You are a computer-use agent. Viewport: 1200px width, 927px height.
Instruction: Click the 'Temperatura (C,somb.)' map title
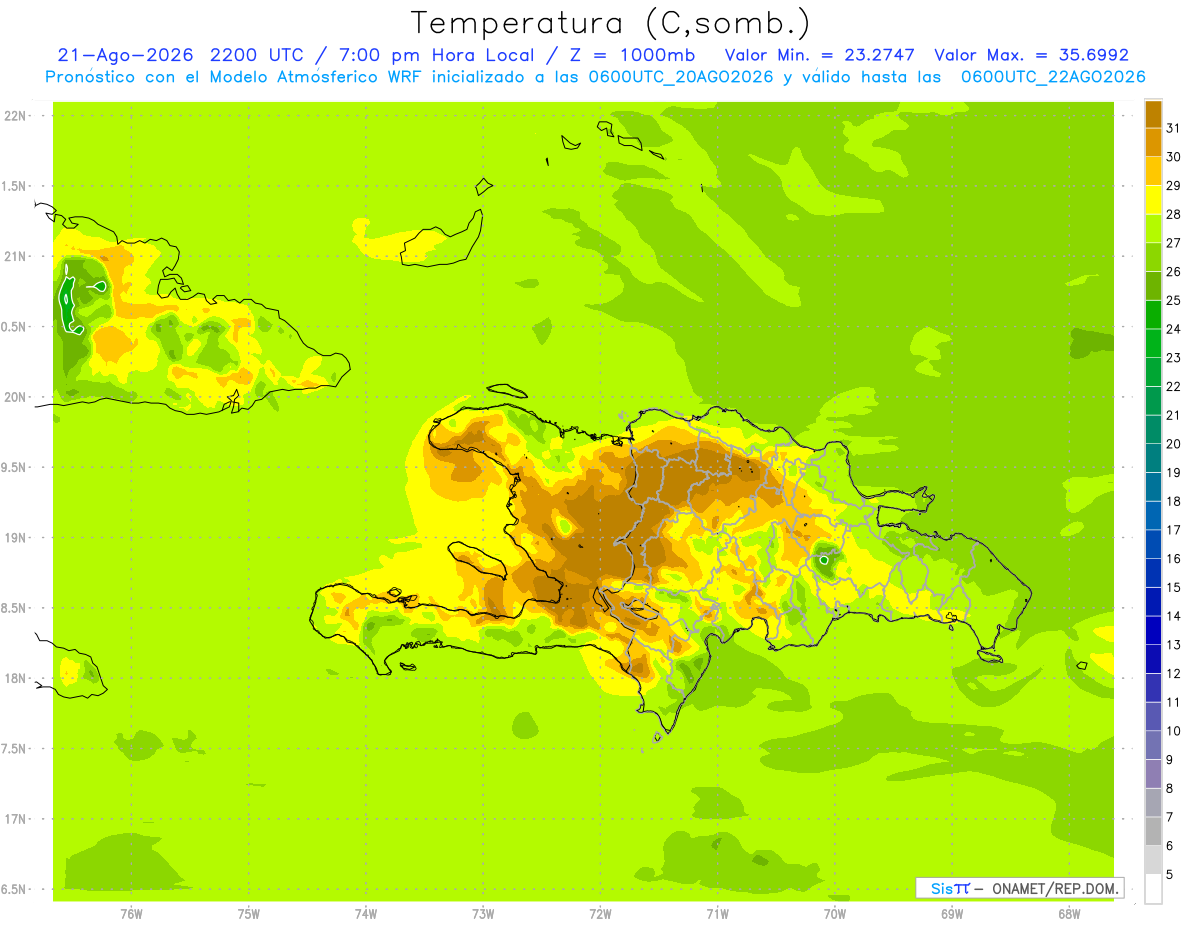[x=611, y=23]
